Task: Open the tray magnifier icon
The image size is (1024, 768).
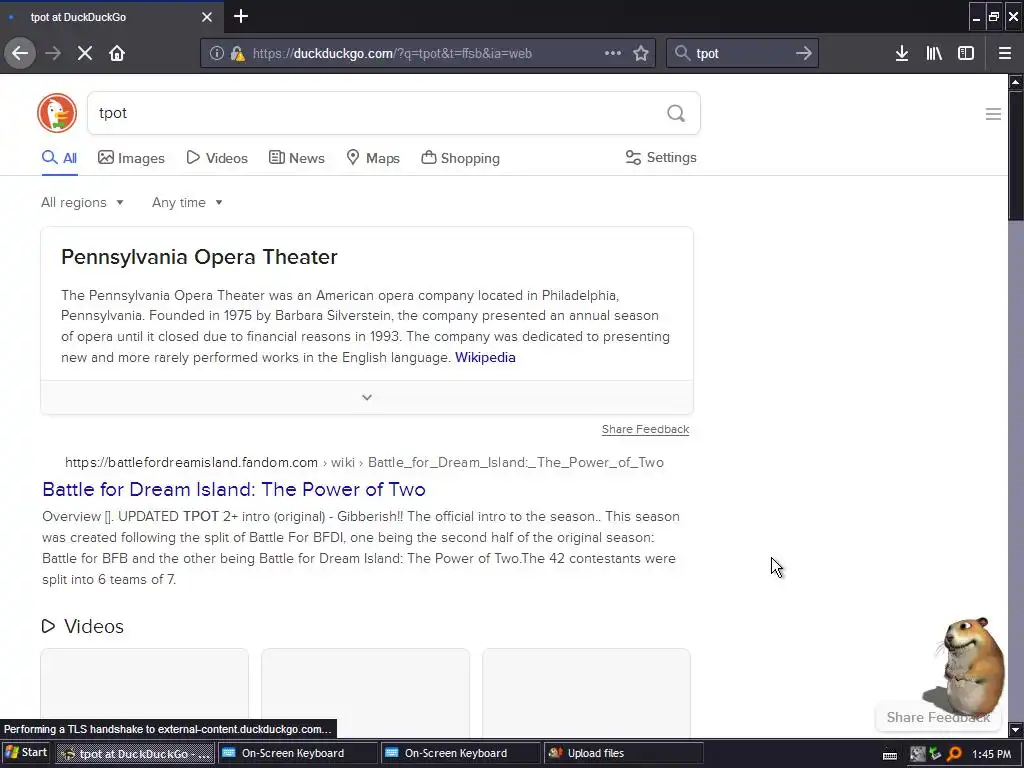Action: [954, 754]
